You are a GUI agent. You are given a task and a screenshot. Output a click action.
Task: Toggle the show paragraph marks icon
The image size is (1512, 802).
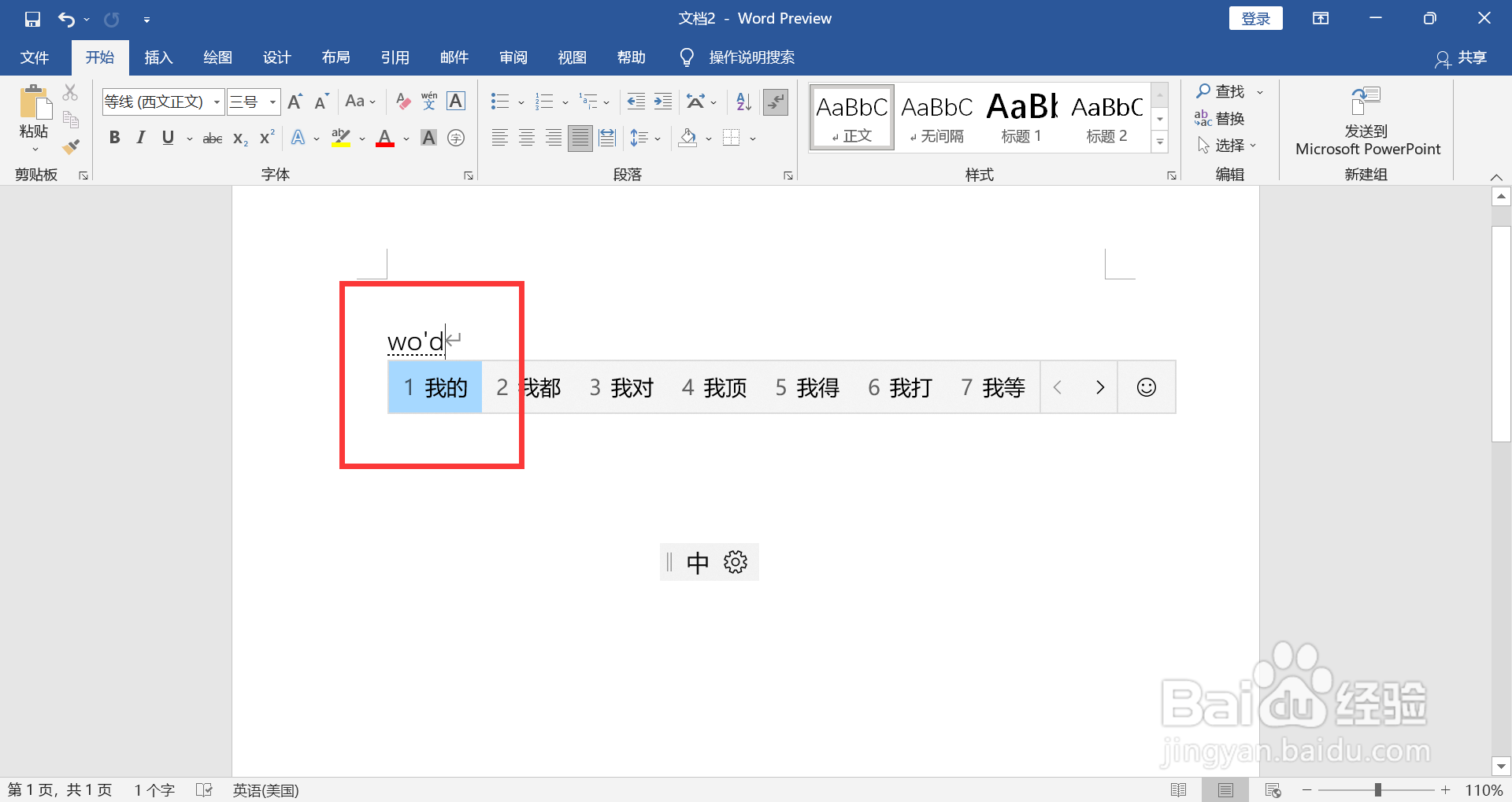[776, 102]
